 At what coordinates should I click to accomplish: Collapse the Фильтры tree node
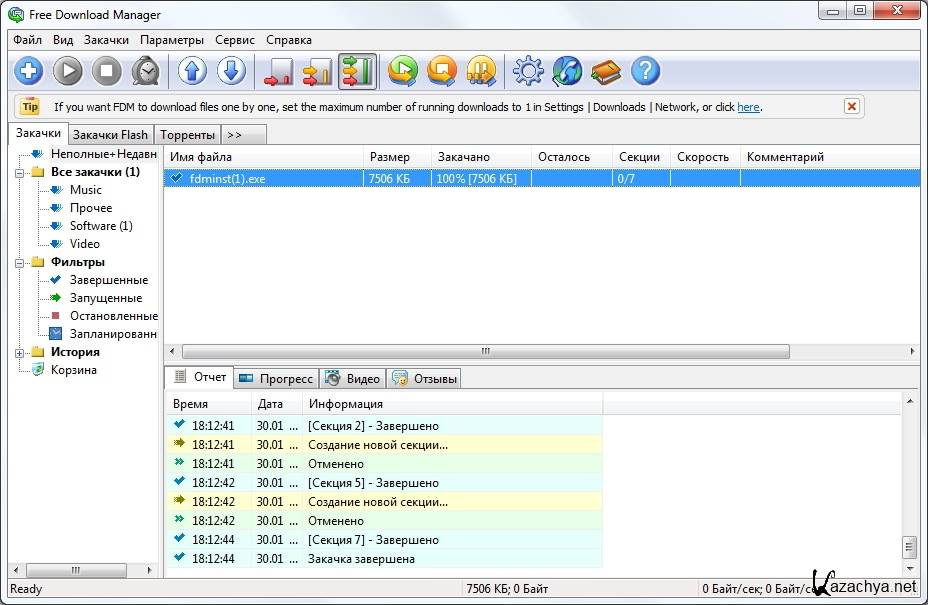pos(20,262)
